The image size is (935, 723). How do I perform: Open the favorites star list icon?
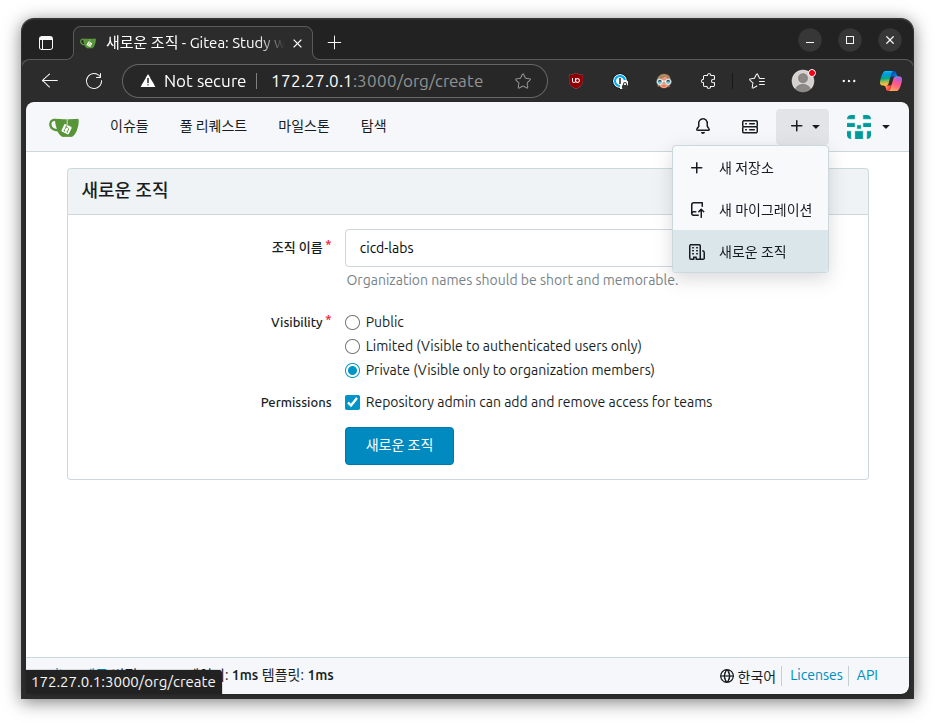(x=757, y=81)
